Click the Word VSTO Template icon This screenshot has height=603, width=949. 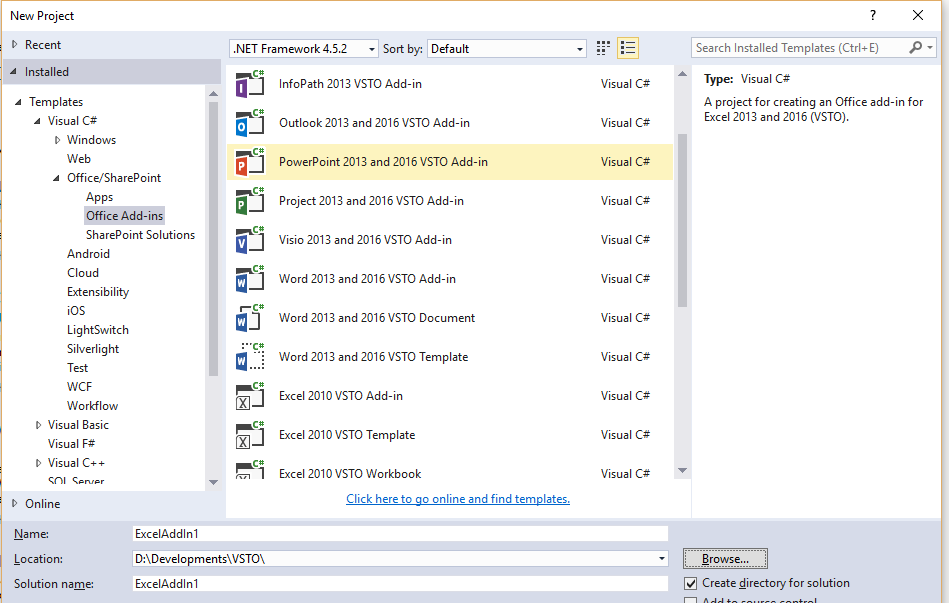point(249,357)
